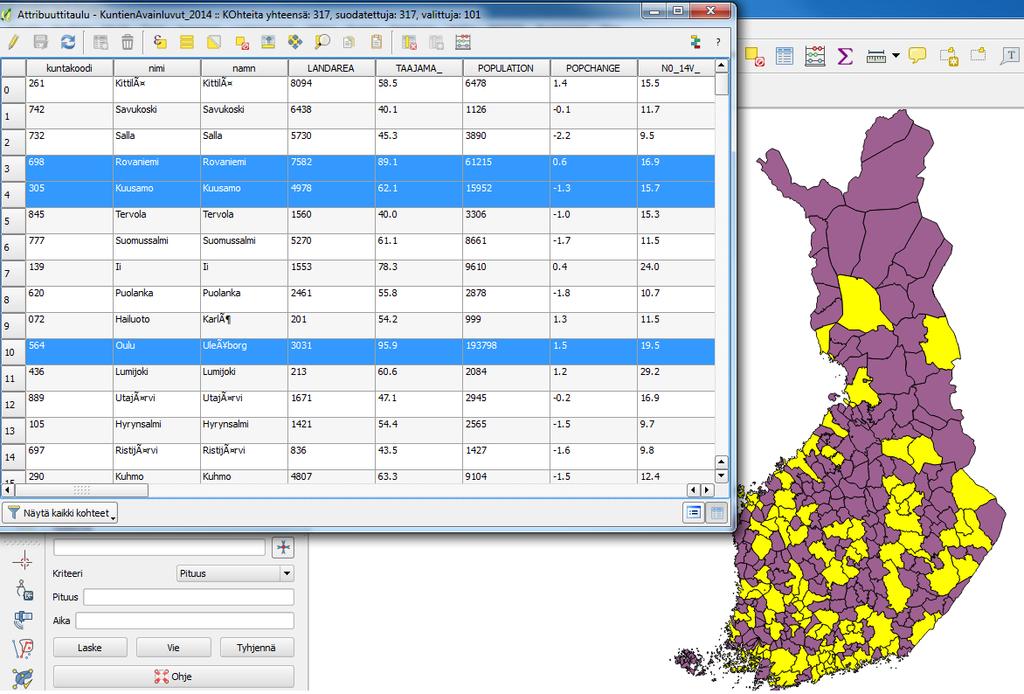Deselect all features in the attribute table toolbar
The width and height of the screenshot is (1024, 694).
click(241, 42)
